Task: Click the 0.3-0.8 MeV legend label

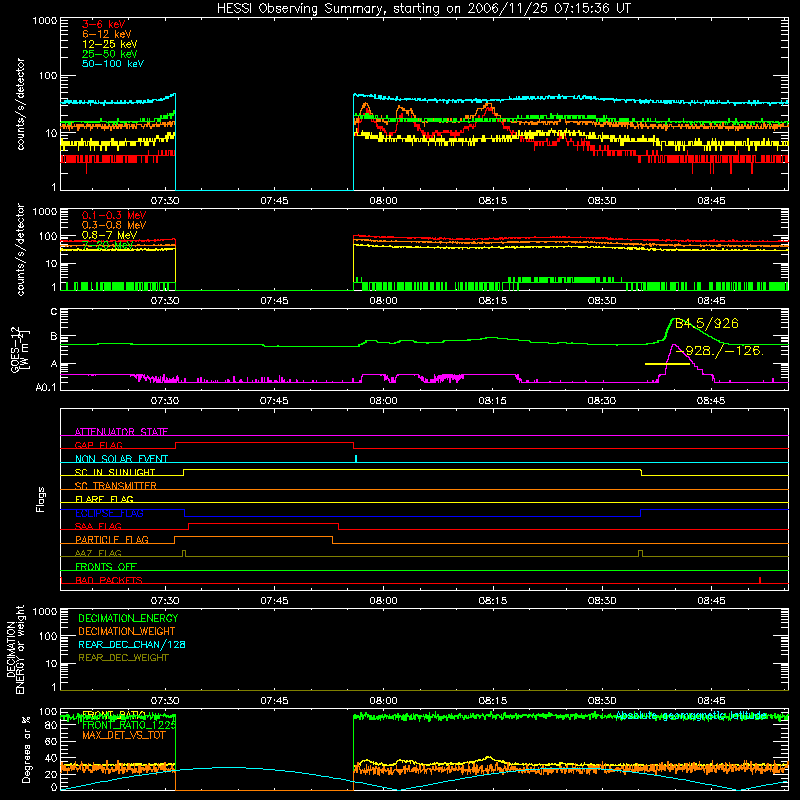Action: coord(114,225)
